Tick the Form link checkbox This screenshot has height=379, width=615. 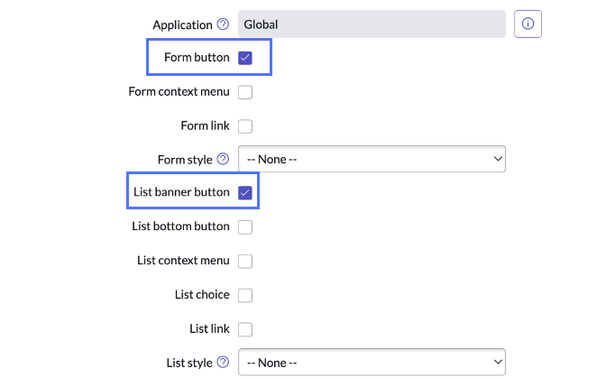pyautogui.click(x=245, y=126)
